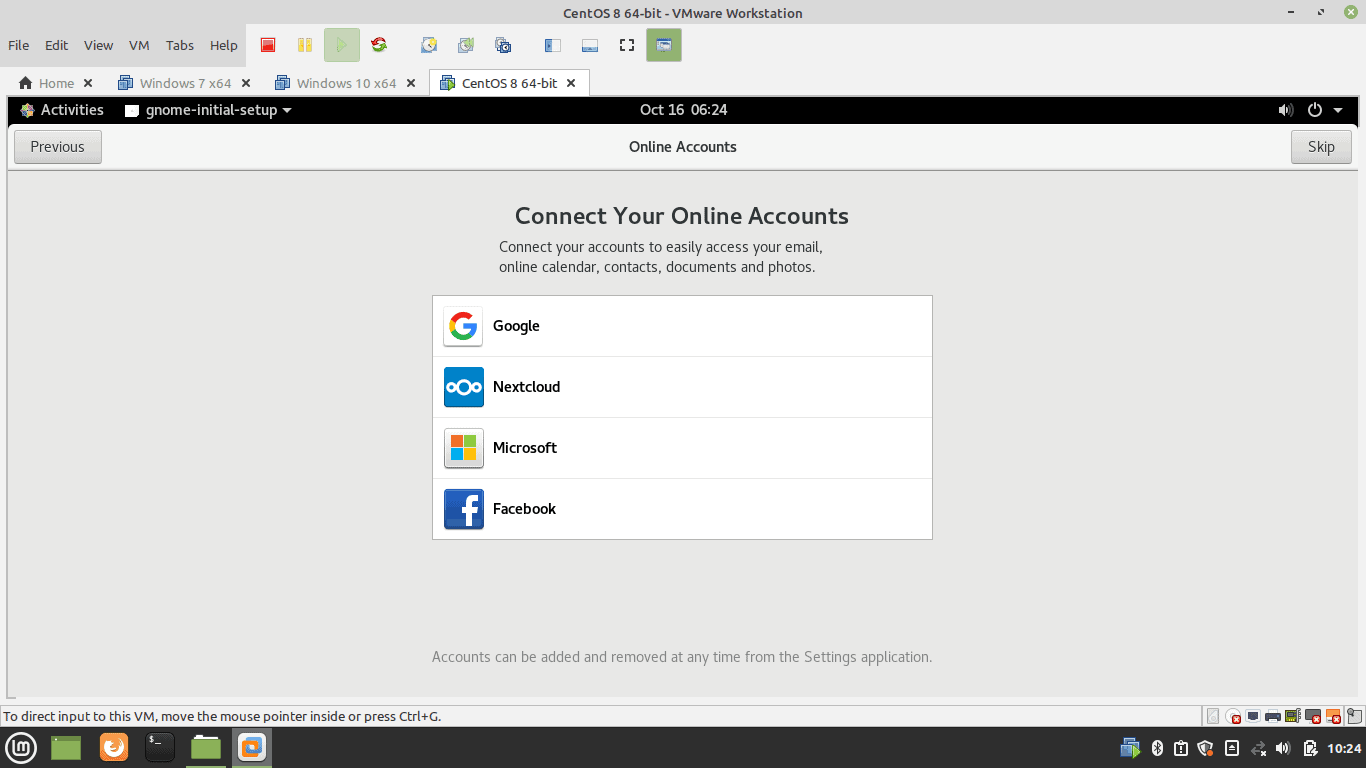The height and width of the screenshot is (768, 1366).
Task: Click the Facebook logo icon
Action: [463, 509]
